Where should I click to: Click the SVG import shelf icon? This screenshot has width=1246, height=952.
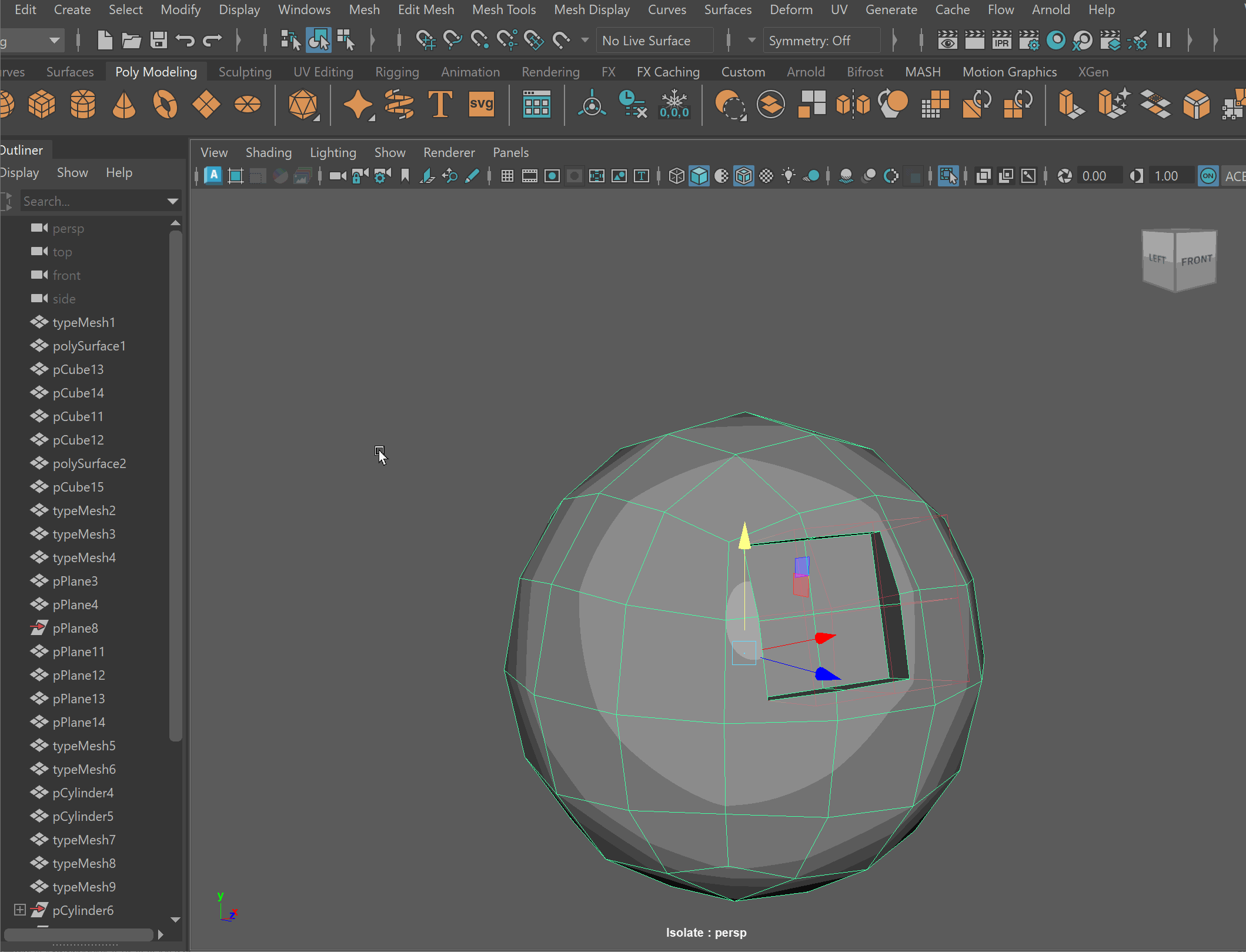pyautogui.click(x=481, y=105)
